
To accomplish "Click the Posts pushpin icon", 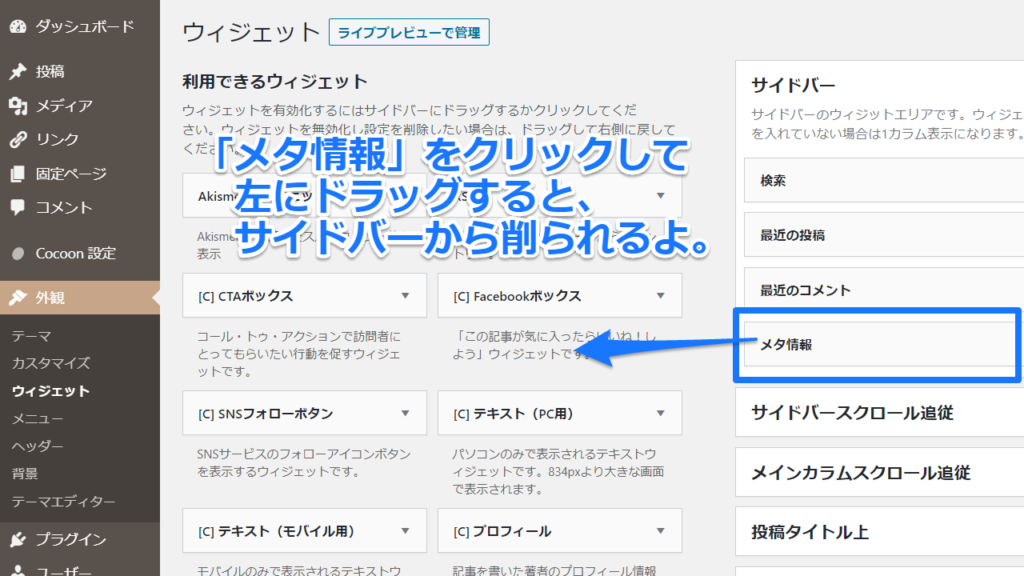I will point(17,72).
